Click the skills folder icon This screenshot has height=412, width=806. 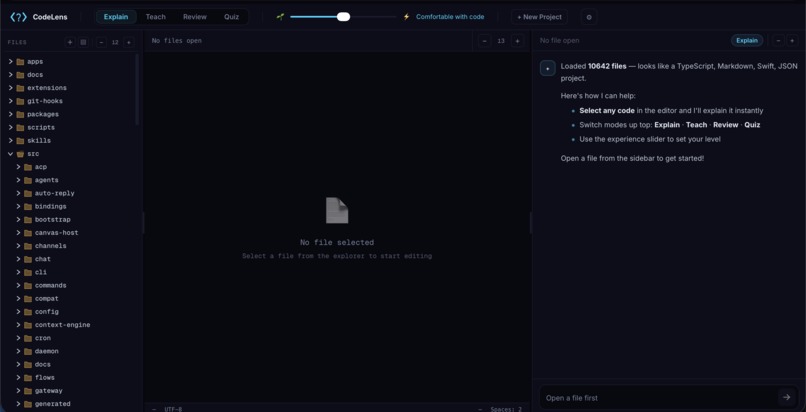point(20,141)
